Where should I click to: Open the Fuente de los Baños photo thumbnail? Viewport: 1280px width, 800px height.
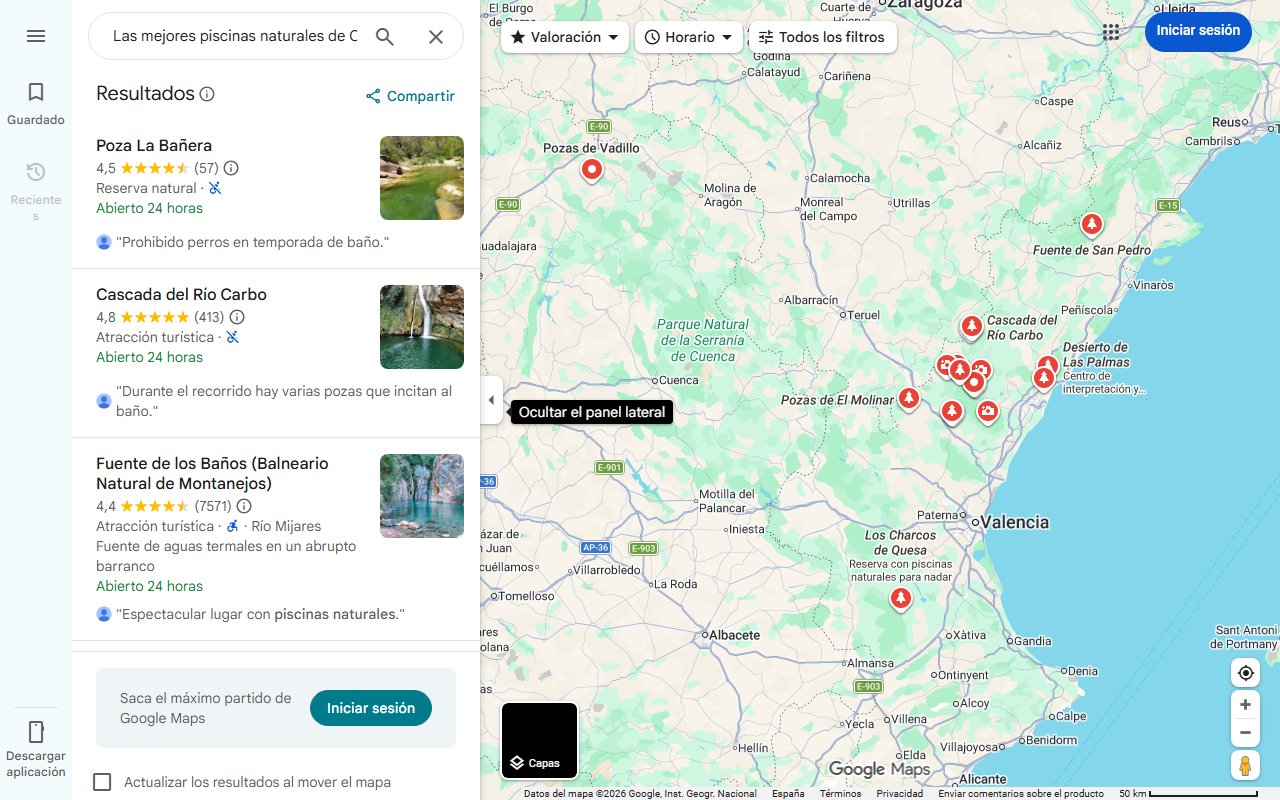pos(421,496)
